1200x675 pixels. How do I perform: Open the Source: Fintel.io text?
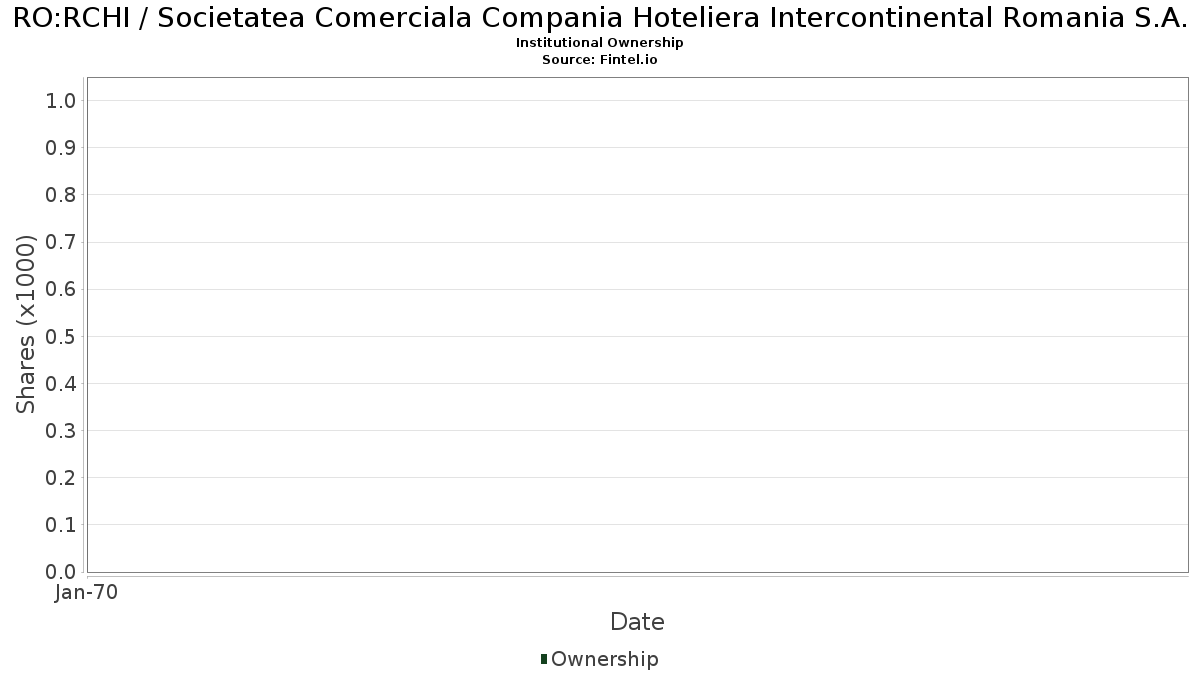(600, 59)
